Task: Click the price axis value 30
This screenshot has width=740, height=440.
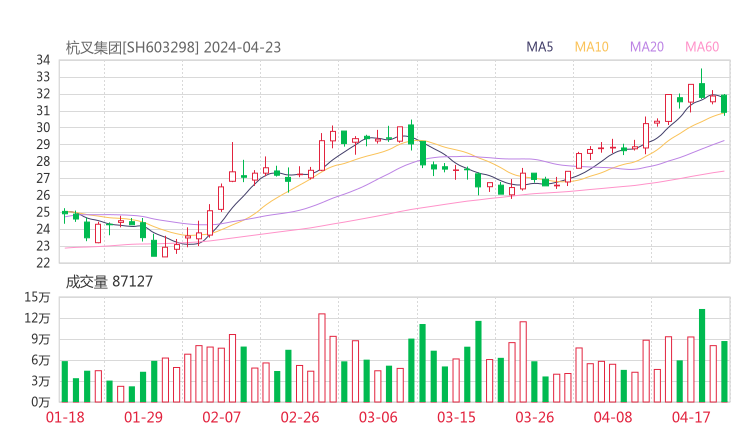Action: (43, 127)
